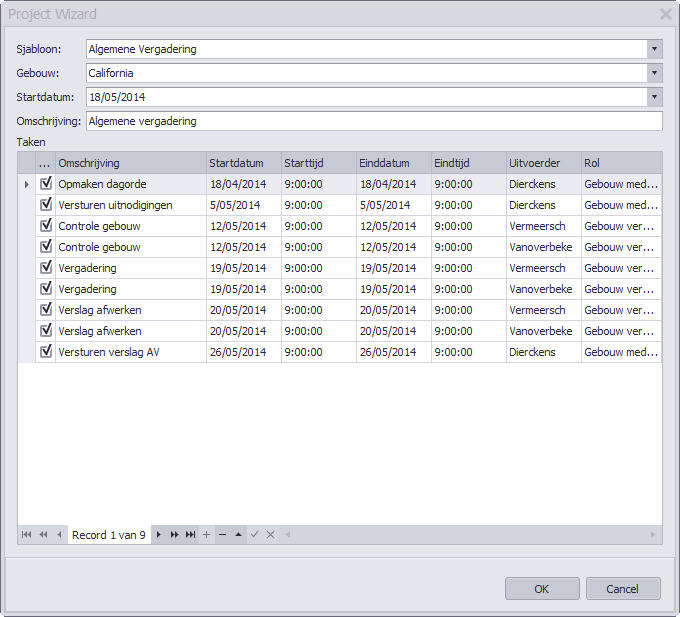
Task: Go to first record in navigator
Action: pos(26,535)
